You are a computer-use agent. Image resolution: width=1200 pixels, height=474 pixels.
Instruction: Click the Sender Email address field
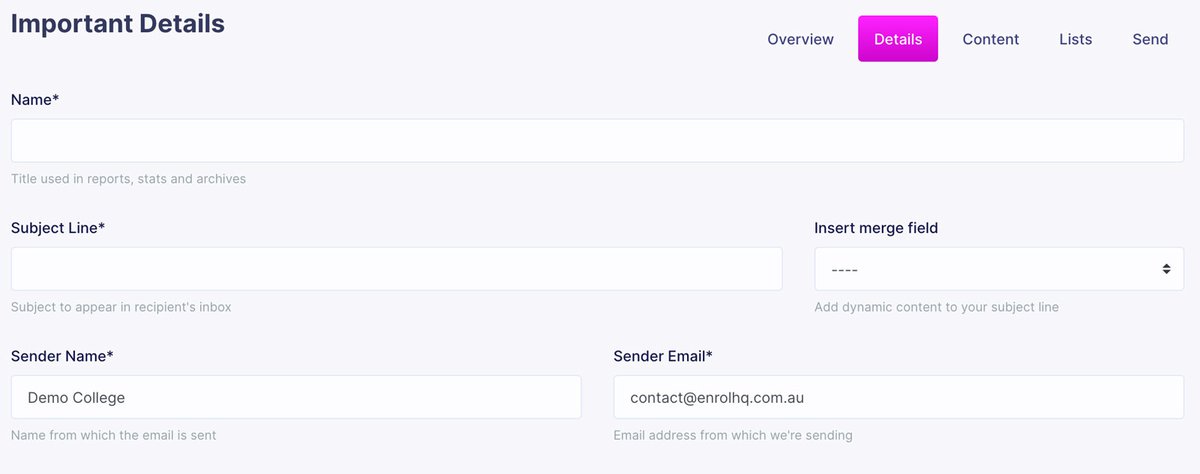[x=898, y=397]
